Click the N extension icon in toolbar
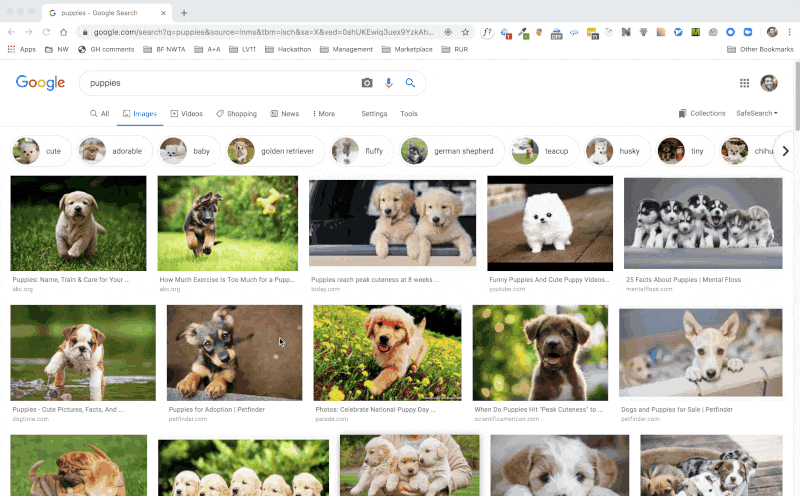The width and height of the screenshot is (800, 496). pos(626,32)
